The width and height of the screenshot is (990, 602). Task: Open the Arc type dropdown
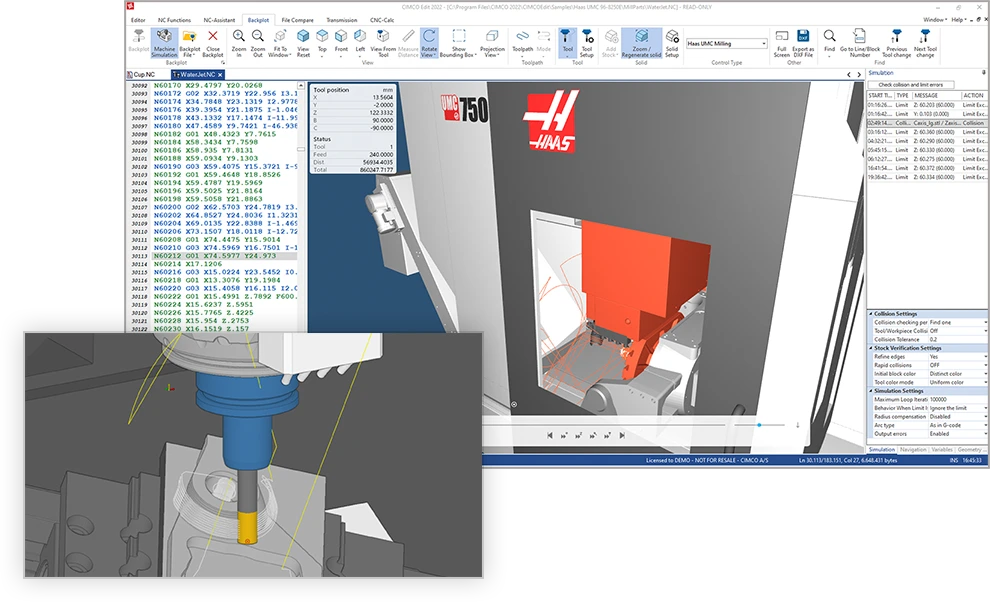click(957, 425)
